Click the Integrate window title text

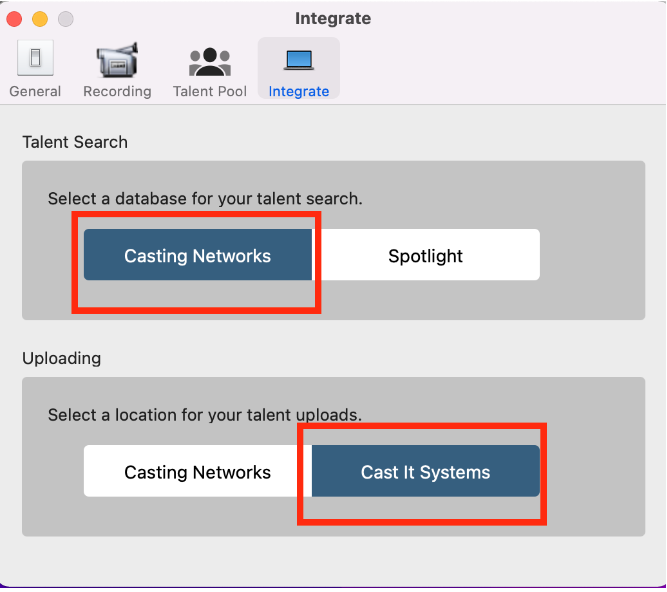click(x=333, y=19)
